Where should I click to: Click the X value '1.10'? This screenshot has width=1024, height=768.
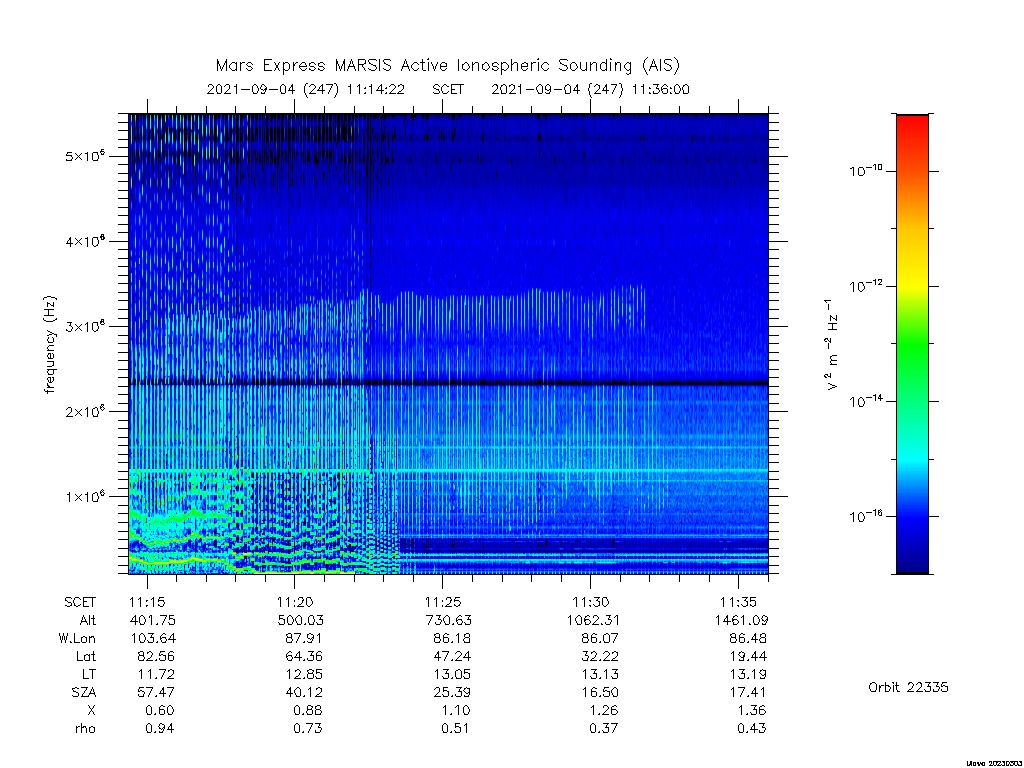pyautogui.click(x=455, y=711)
